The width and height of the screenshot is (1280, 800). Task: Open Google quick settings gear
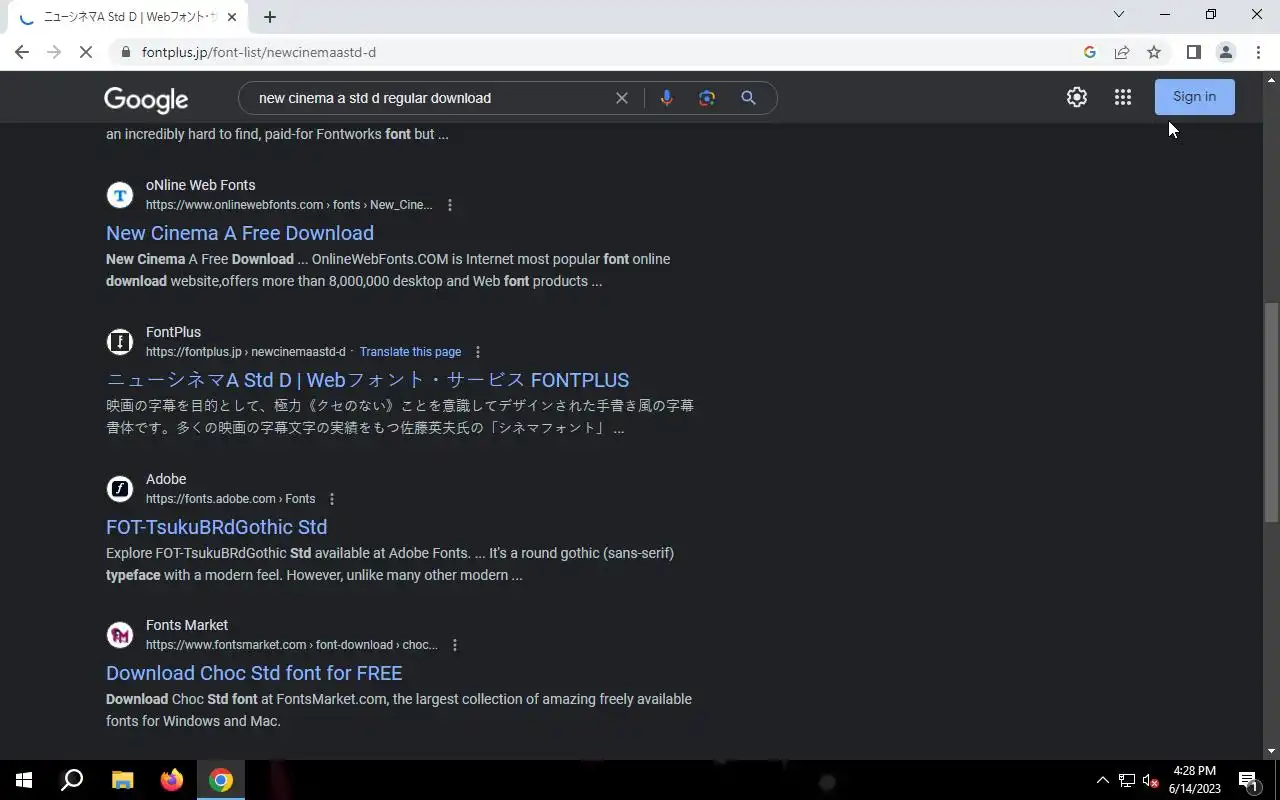click(x=1077, y=97)
